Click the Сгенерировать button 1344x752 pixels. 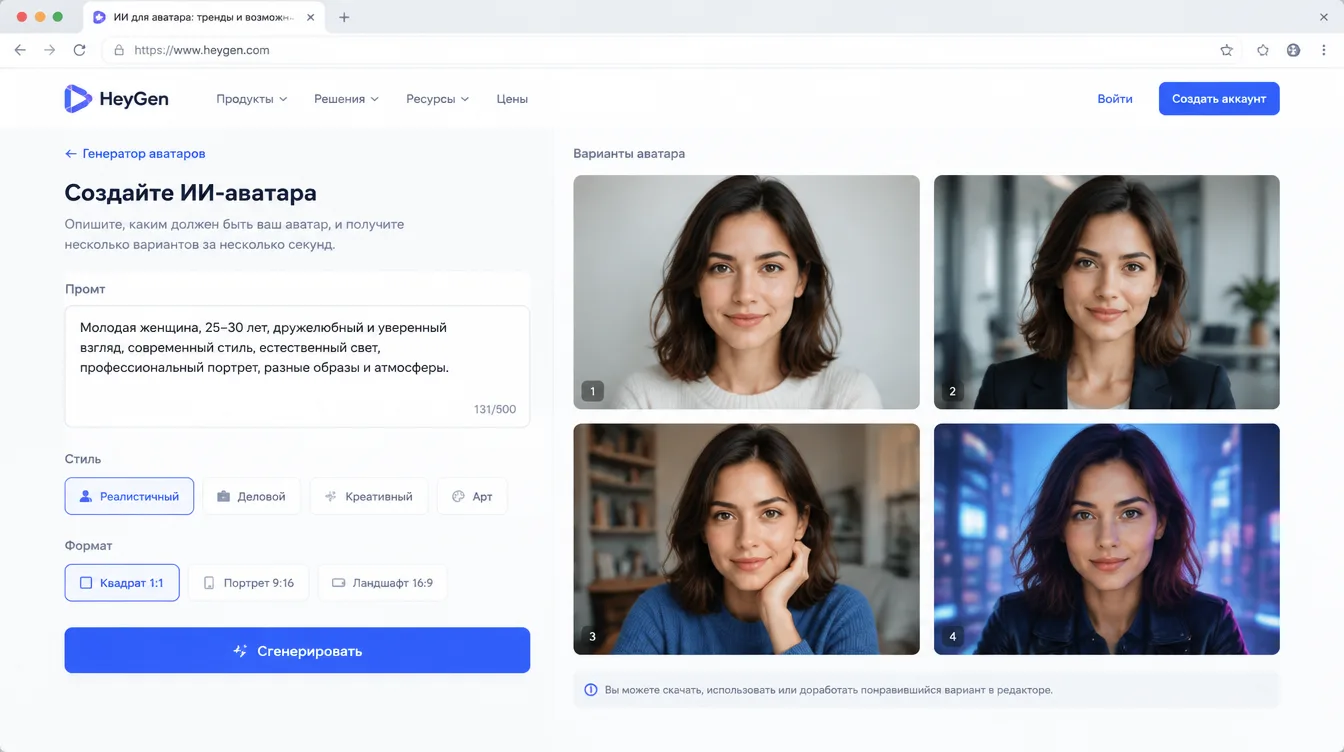click(297, 650)
